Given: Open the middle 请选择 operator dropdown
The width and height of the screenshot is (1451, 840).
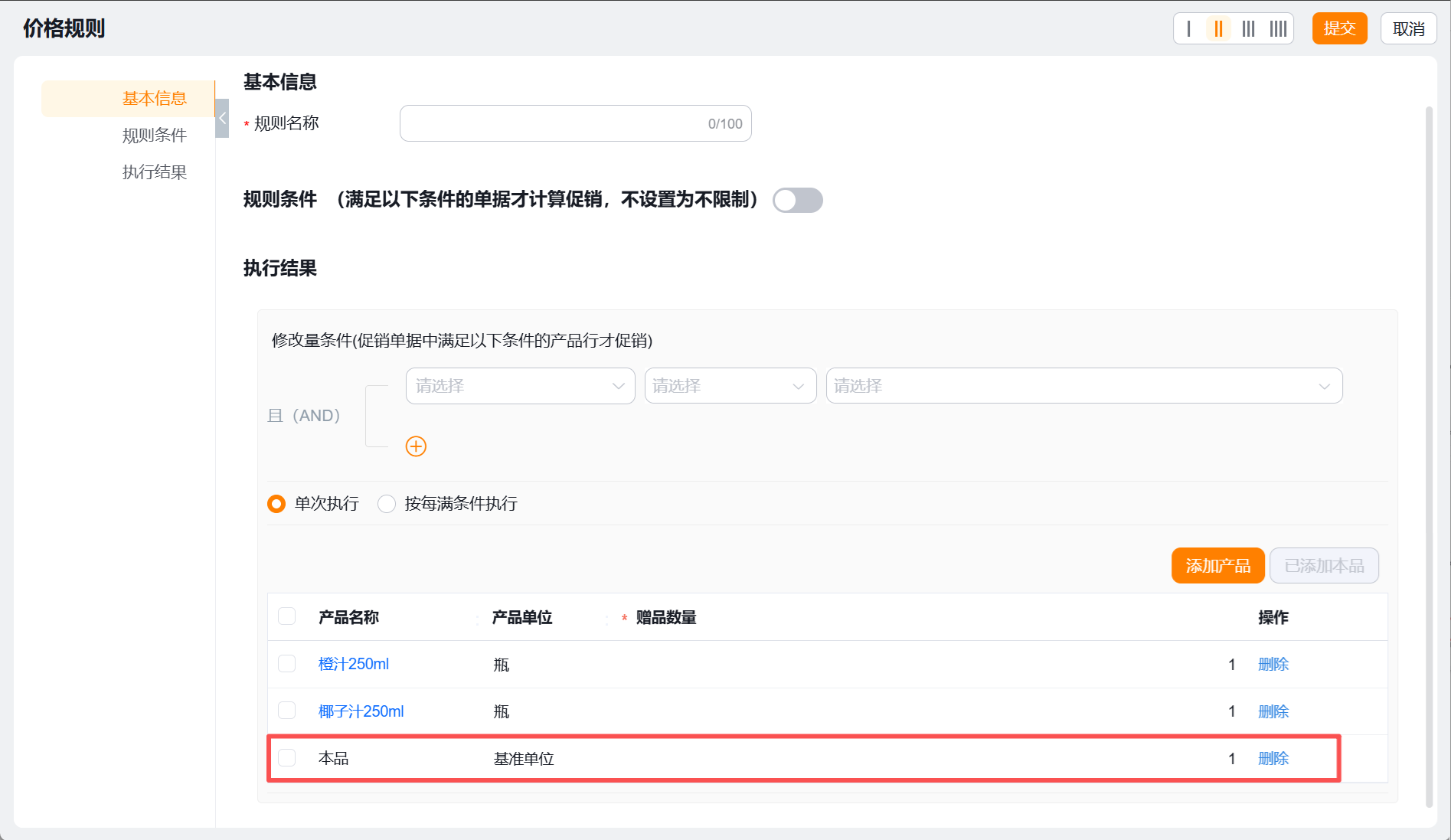Looking at the screenshot, I should tap(730, 386).
